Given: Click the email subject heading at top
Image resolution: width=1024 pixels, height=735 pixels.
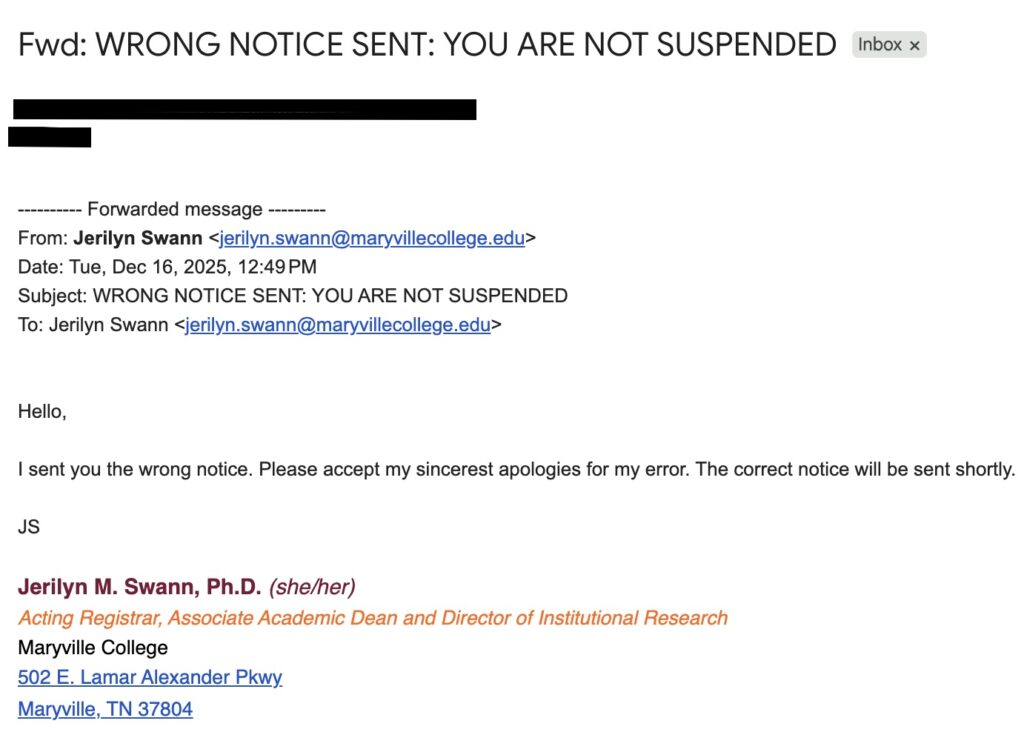Looking at the screenshot, I should coord(427,45).
